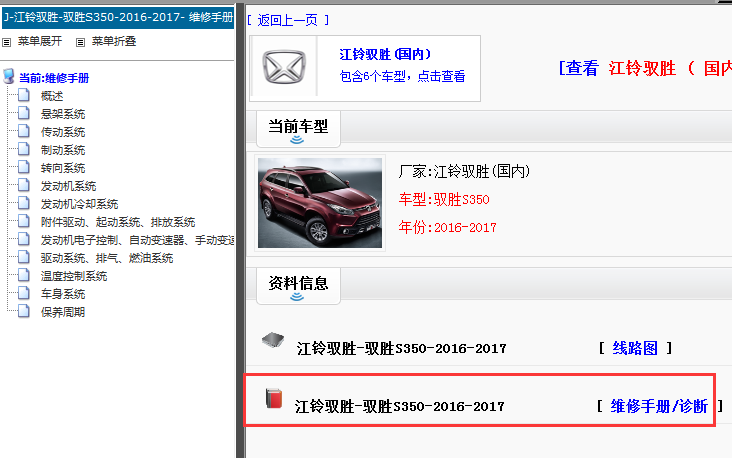Click the page icon next to 温度控制系统

click(24, 275)
